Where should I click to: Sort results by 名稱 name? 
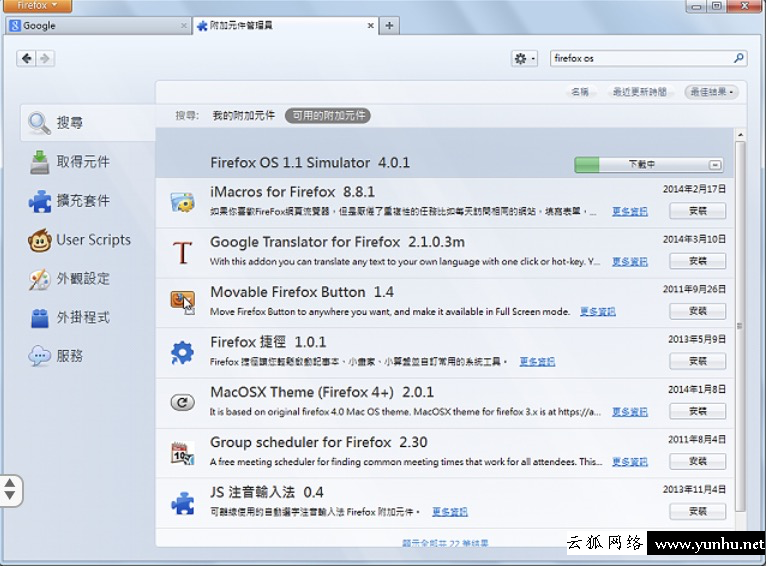[x=580, y=92]
